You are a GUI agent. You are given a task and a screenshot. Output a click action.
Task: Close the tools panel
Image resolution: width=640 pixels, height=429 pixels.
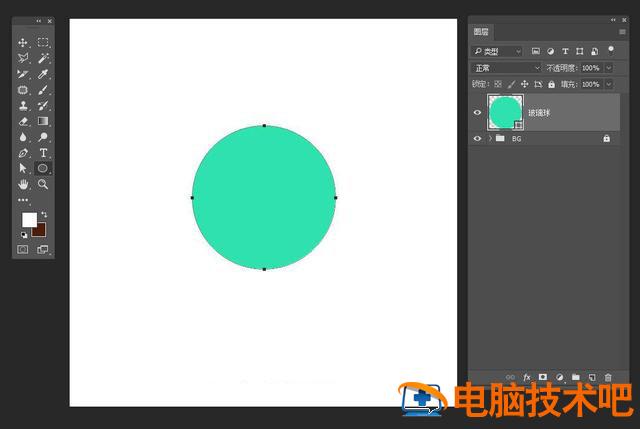pos(49,21)
